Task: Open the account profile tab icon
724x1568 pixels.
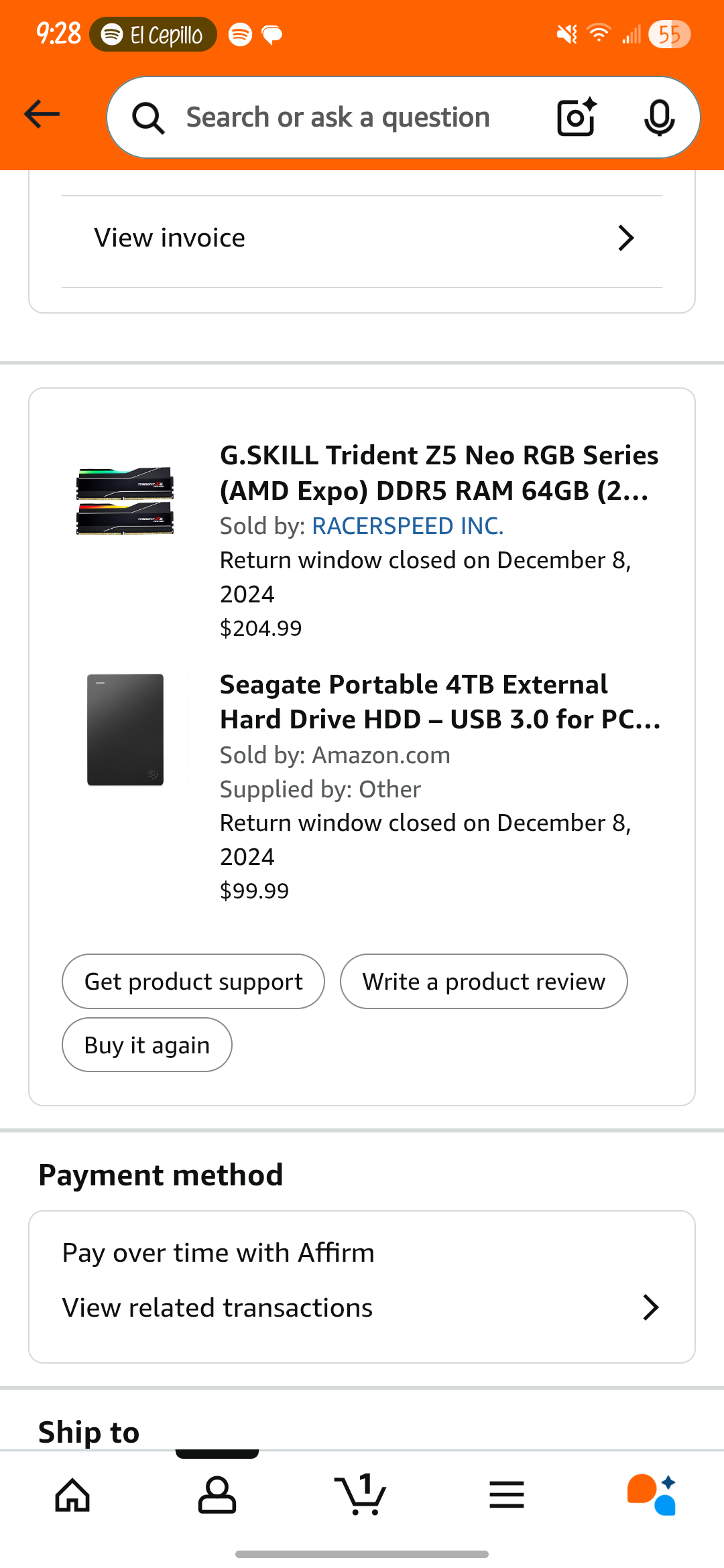Action: [217, 1494]
